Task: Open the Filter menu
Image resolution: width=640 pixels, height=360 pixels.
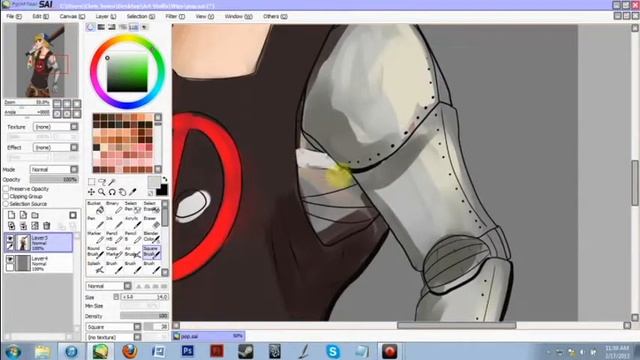Action: point(175,16)
